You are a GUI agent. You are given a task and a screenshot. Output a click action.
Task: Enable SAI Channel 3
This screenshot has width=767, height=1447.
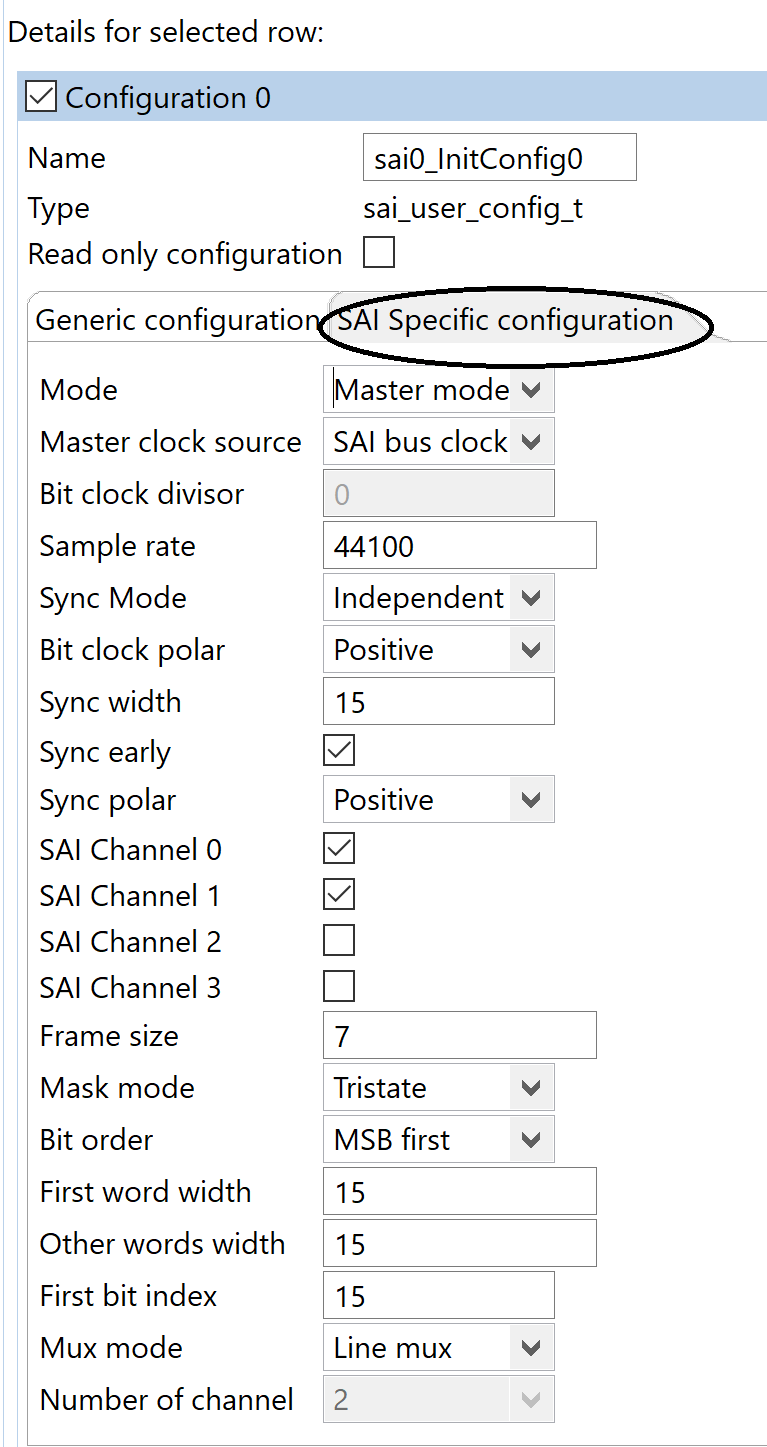(339, 987)
